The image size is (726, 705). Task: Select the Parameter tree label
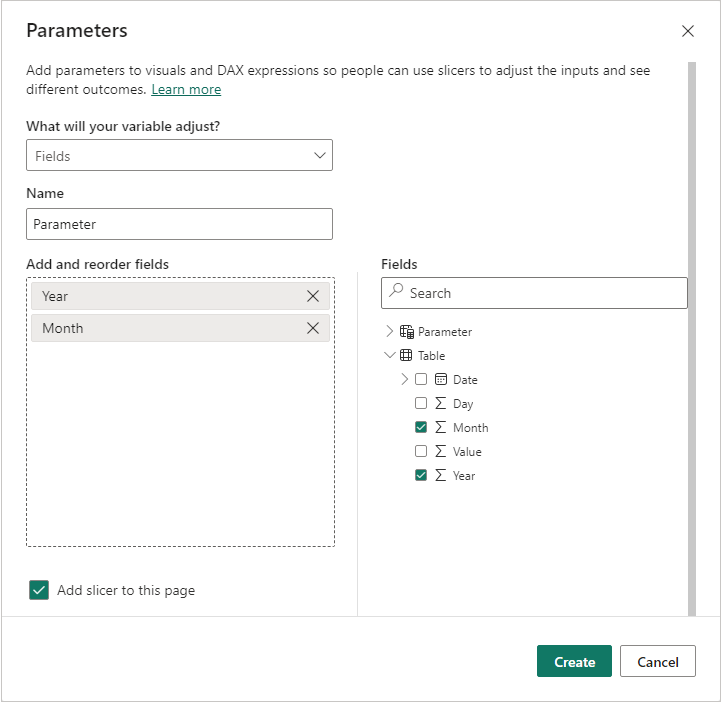tap(447, 333)
